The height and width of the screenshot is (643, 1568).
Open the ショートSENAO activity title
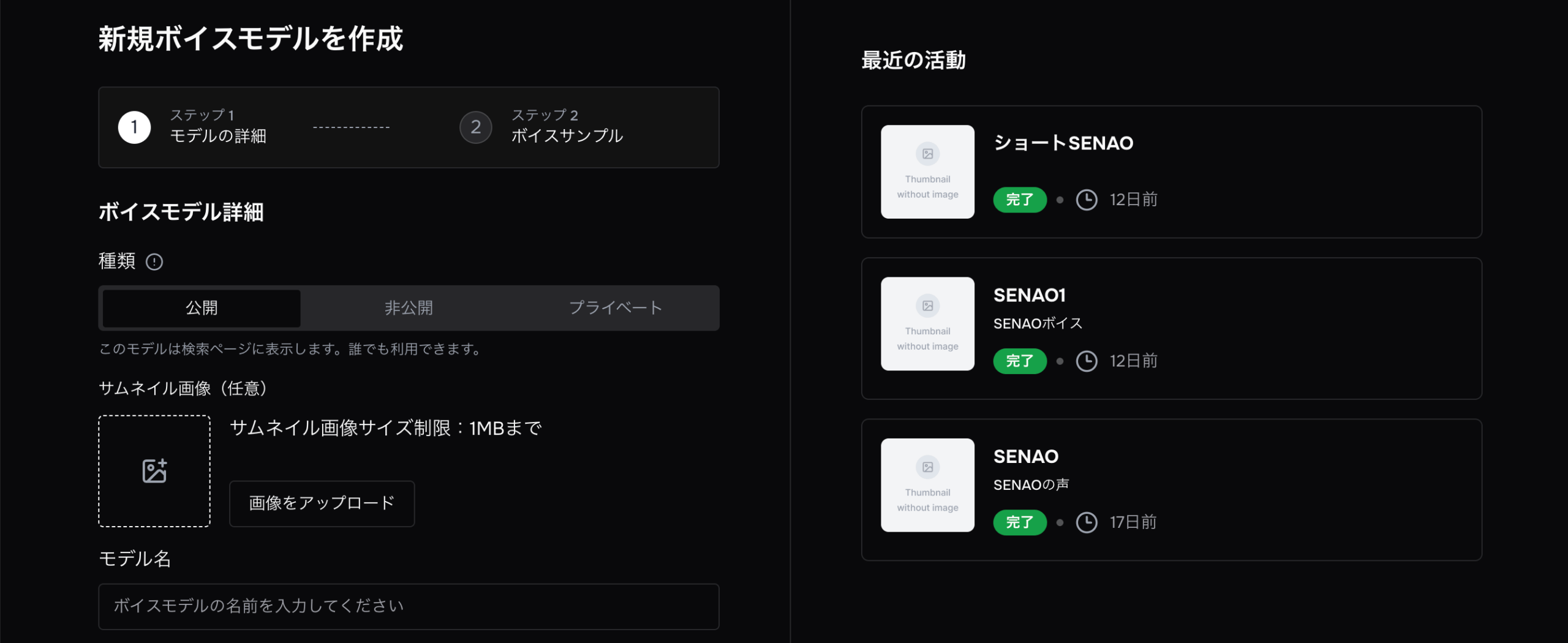(1063, 143)
